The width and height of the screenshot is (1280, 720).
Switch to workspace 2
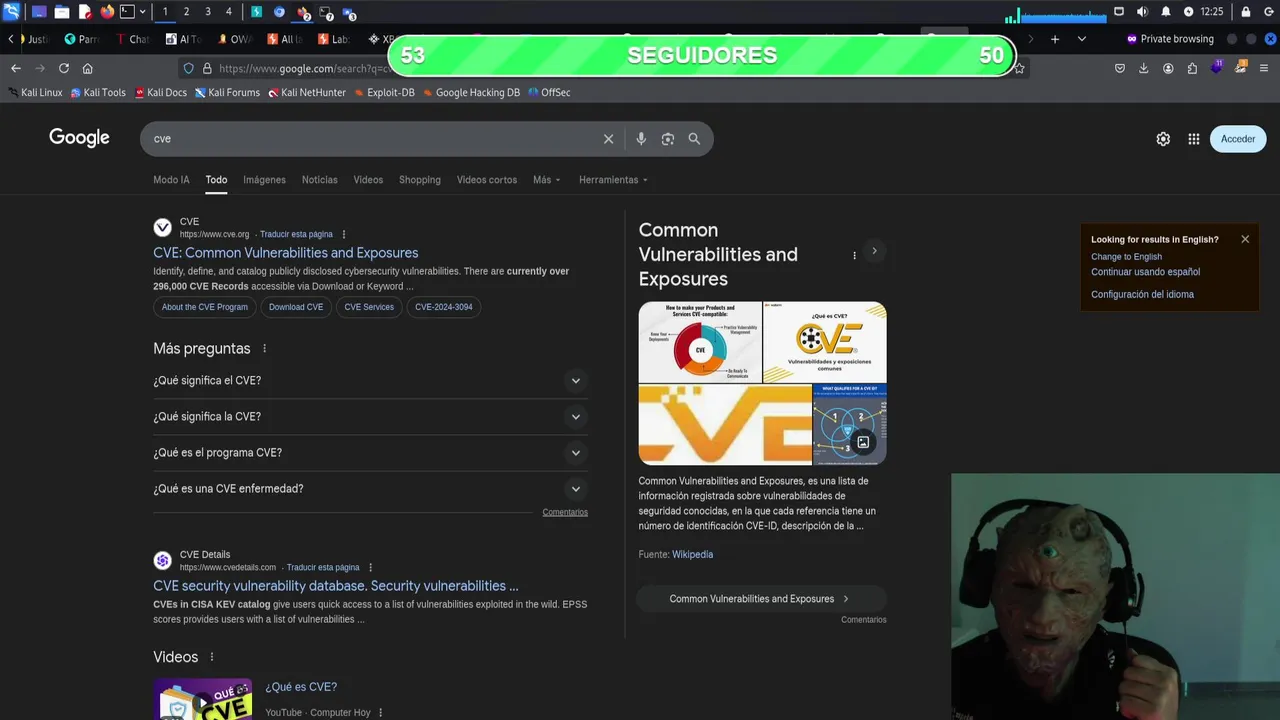[x=186, y=12]
